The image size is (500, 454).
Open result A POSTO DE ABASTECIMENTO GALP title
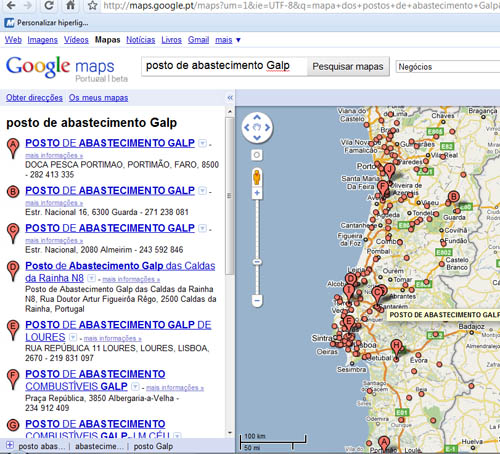click(x=110, y=143)
